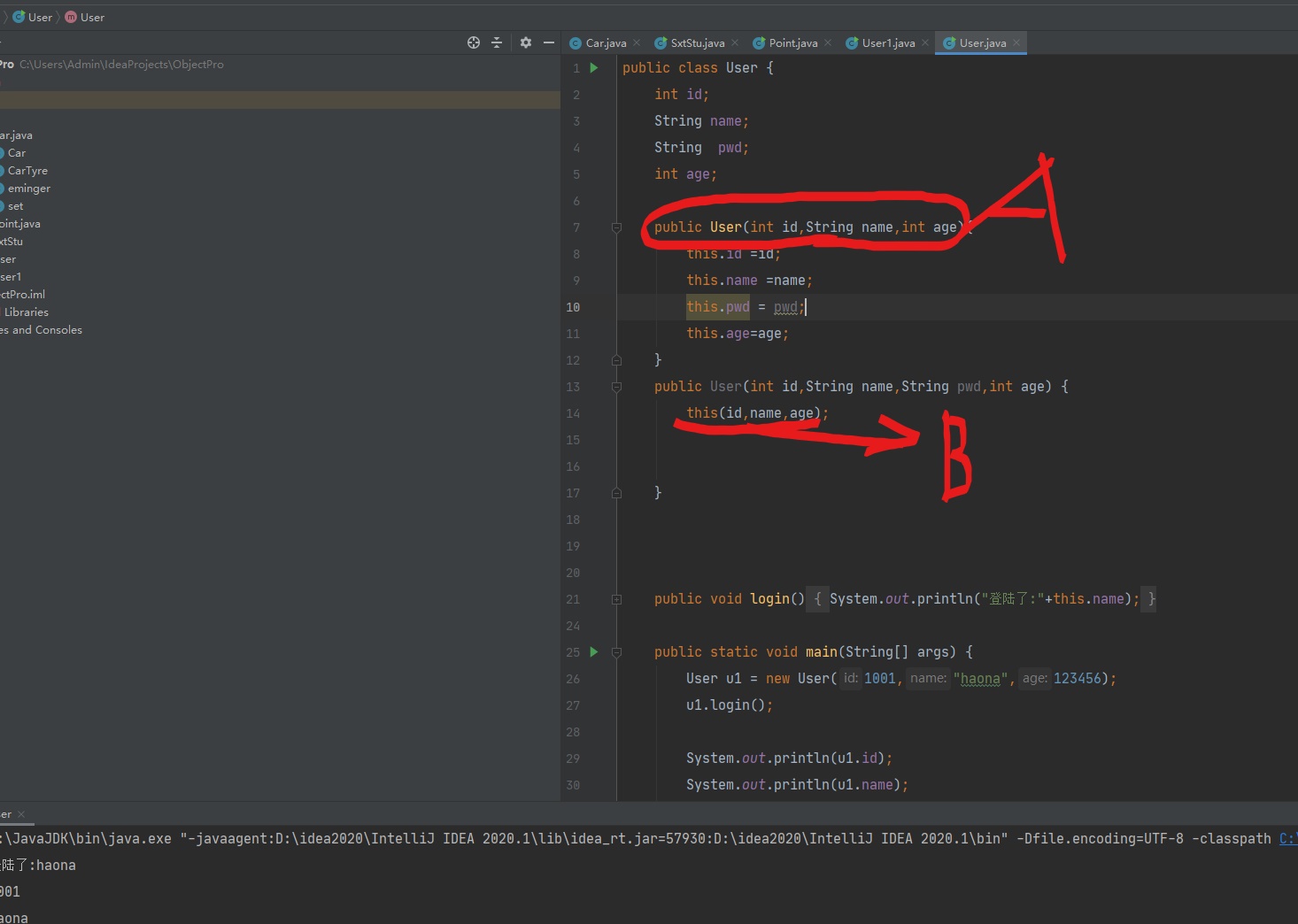This screenshot has width=1298, height=924.
Task: Click the 'int id;' field declaration
Action: (x=682, y=95)
